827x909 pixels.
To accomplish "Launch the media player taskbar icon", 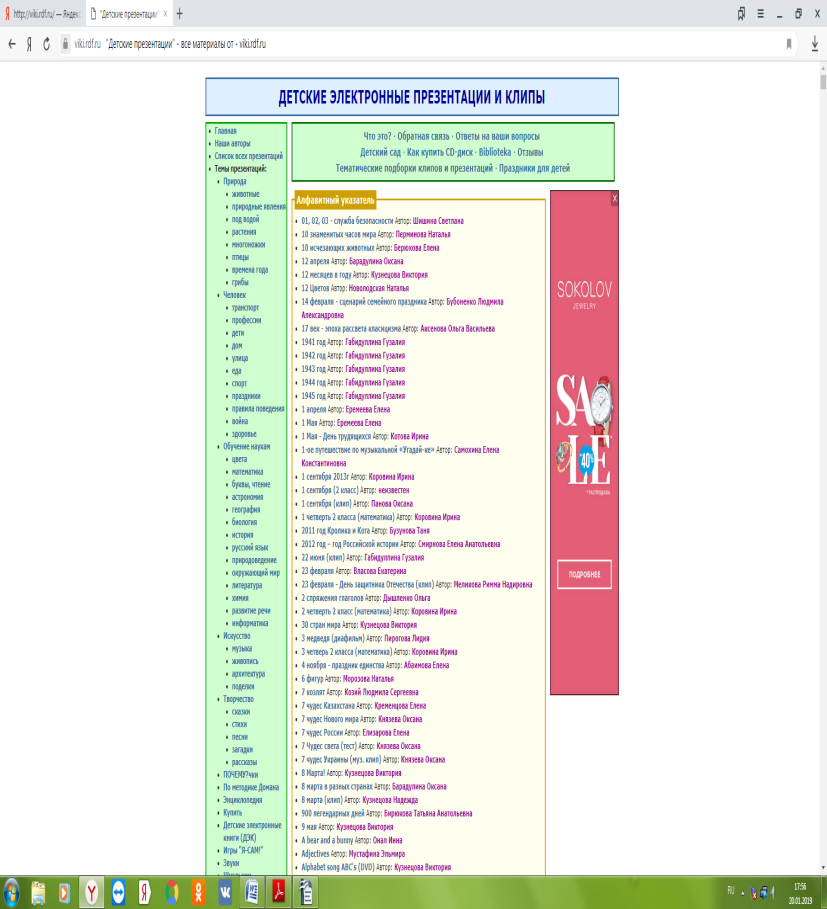I will [64, 893].
